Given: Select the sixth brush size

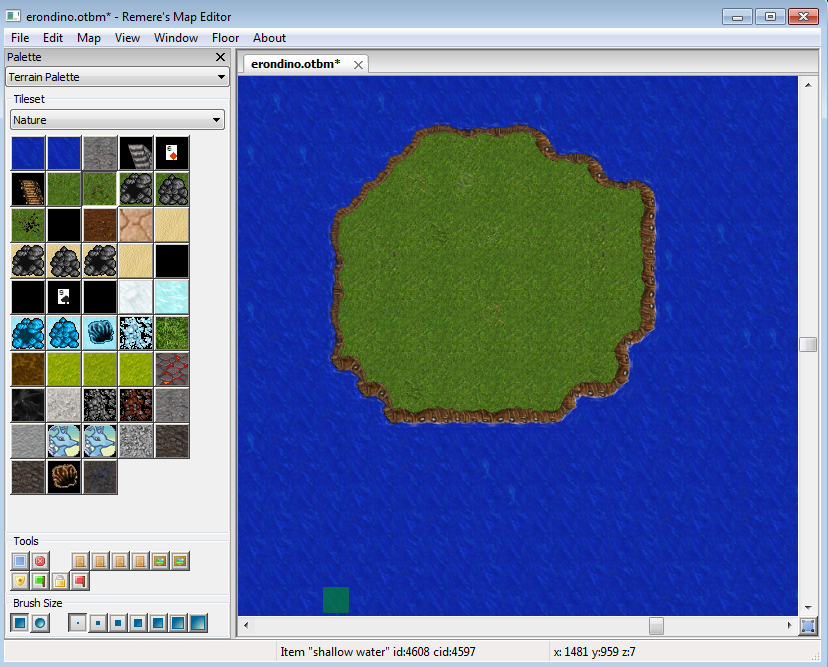Looking at the screenshot, I should [178, 623].
